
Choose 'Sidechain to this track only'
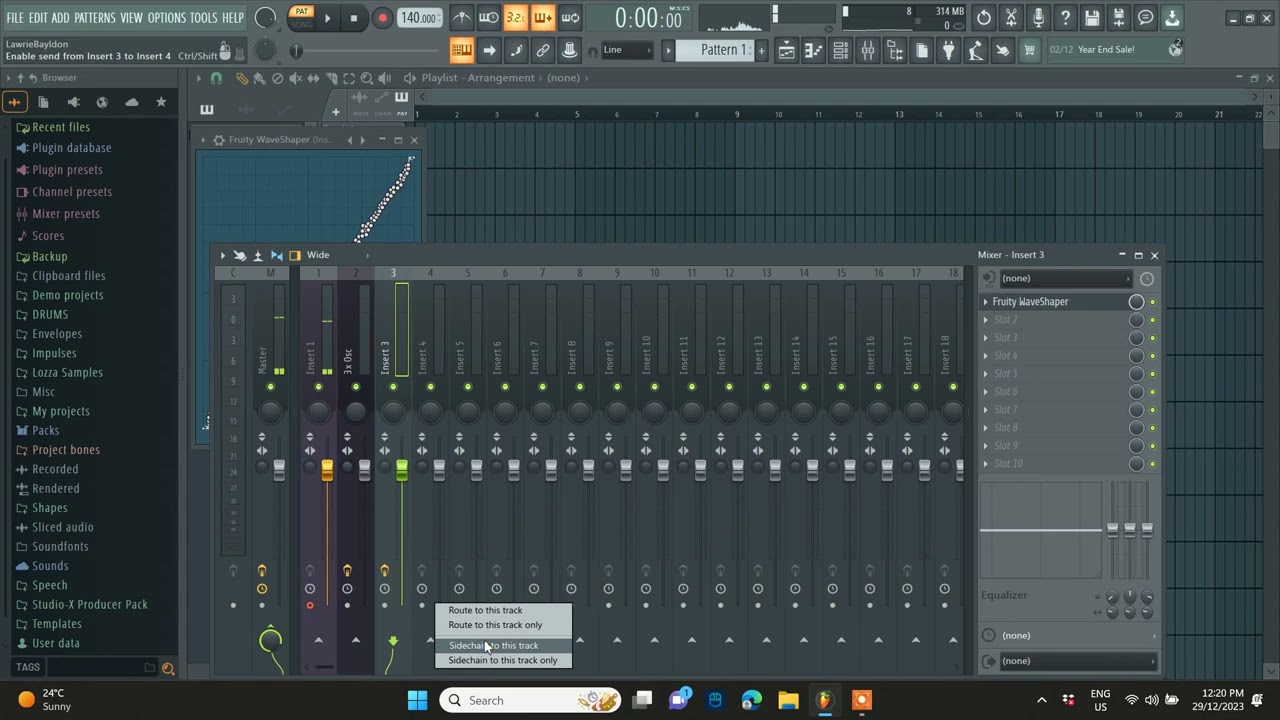click(503, 660)
